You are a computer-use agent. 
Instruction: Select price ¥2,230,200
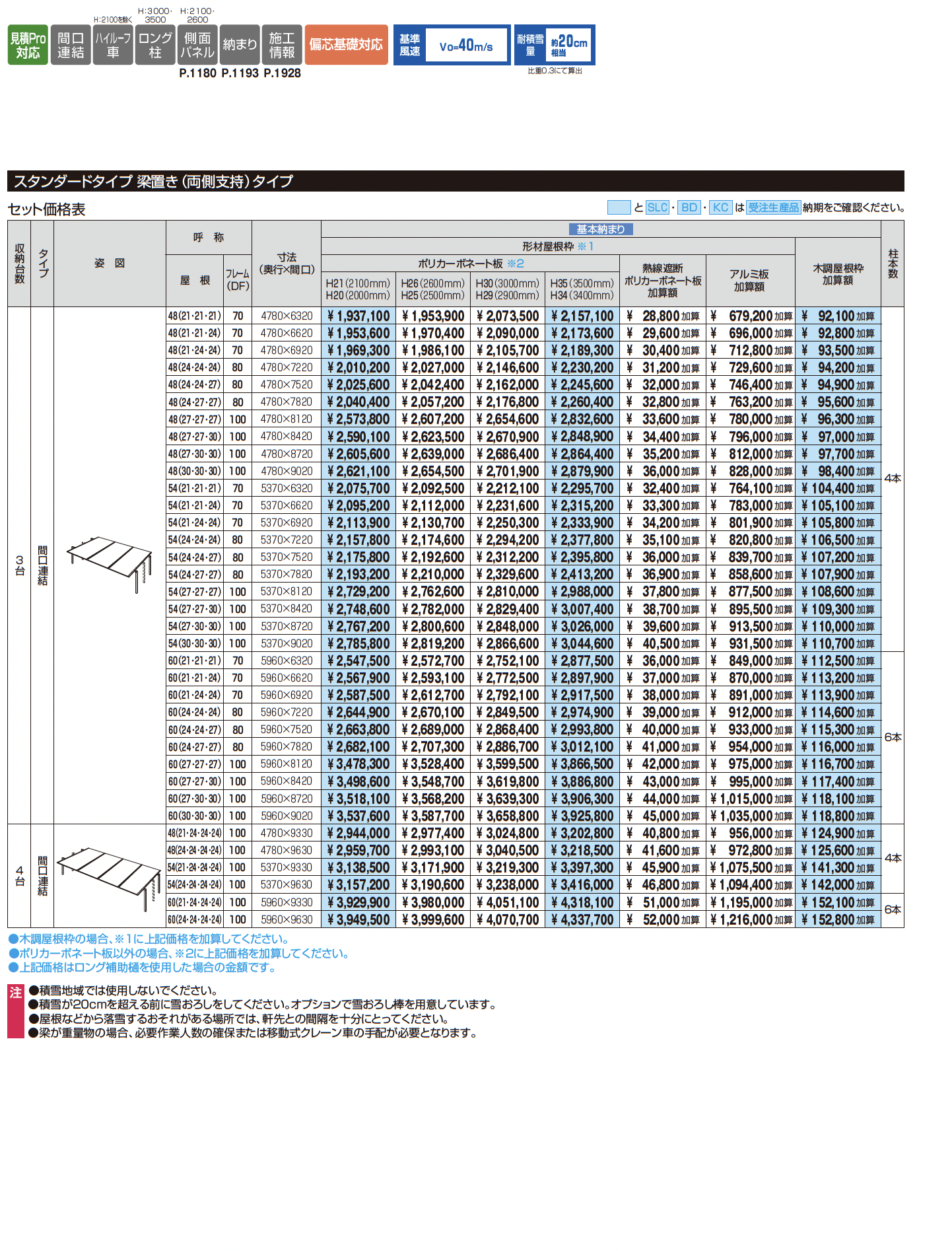tap(582, 367)
